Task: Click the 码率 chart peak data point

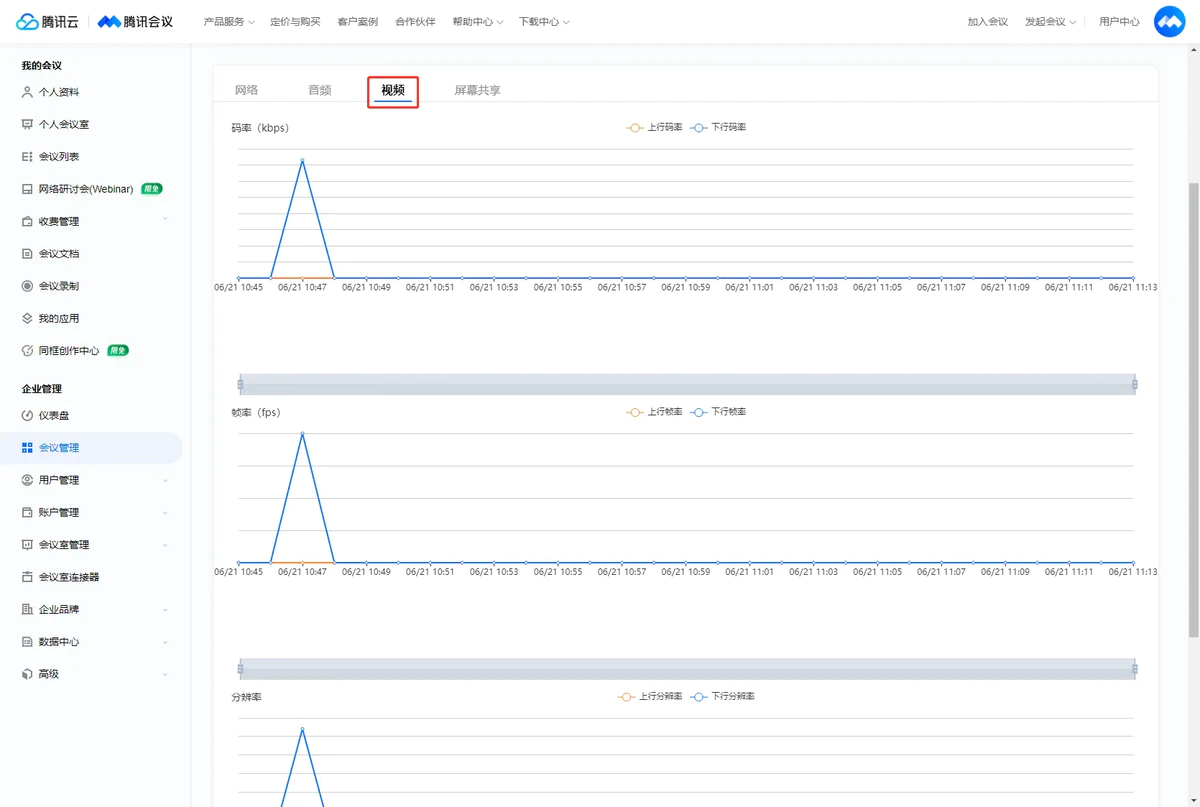Action: click(302, 160)
